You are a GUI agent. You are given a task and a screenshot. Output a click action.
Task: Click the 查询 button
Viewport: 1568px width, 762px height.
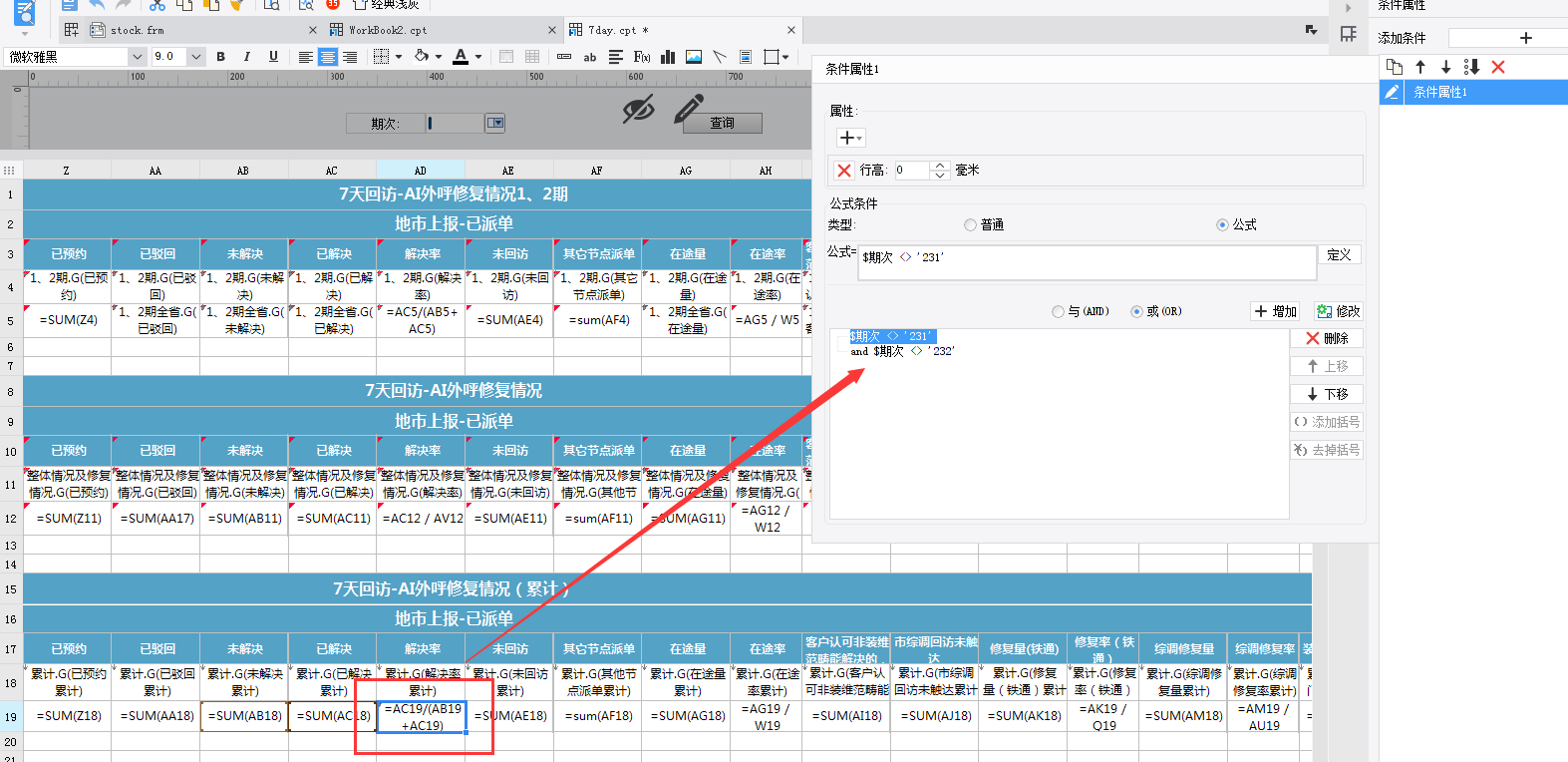pos(723,123)
